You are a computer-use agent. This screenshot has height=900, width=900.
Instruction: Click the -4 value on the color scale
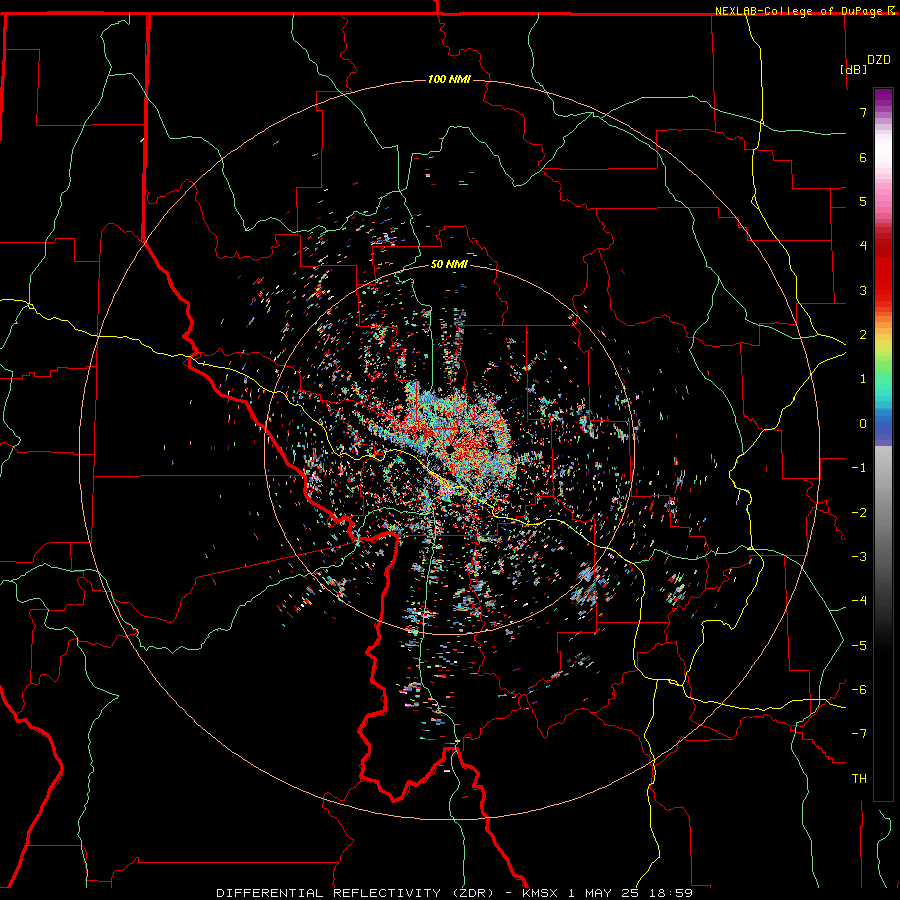pos(859,600)
